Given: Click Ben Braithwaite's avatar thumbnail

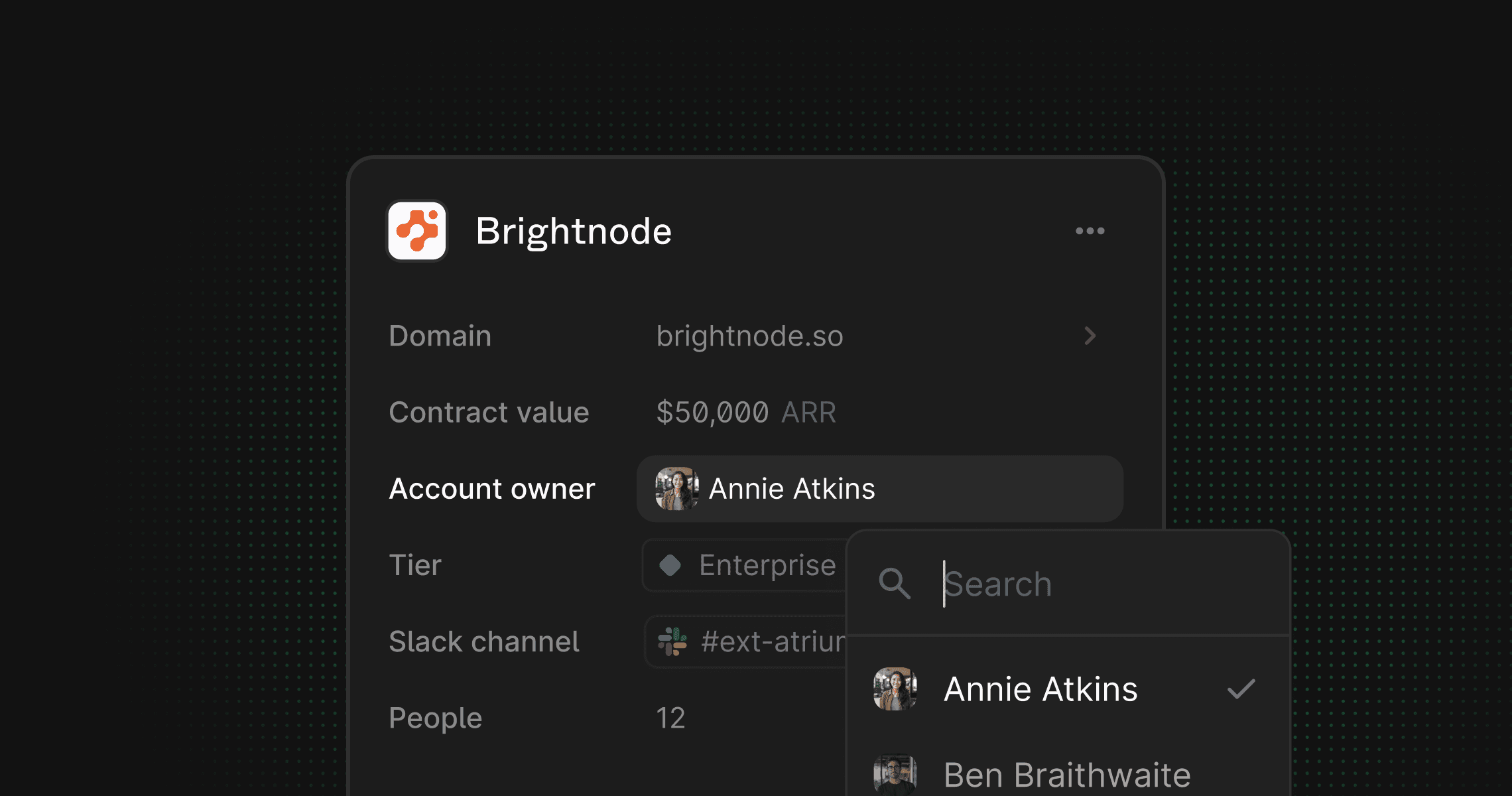Looking at the screenshot, I should click(x=895, y=773).
